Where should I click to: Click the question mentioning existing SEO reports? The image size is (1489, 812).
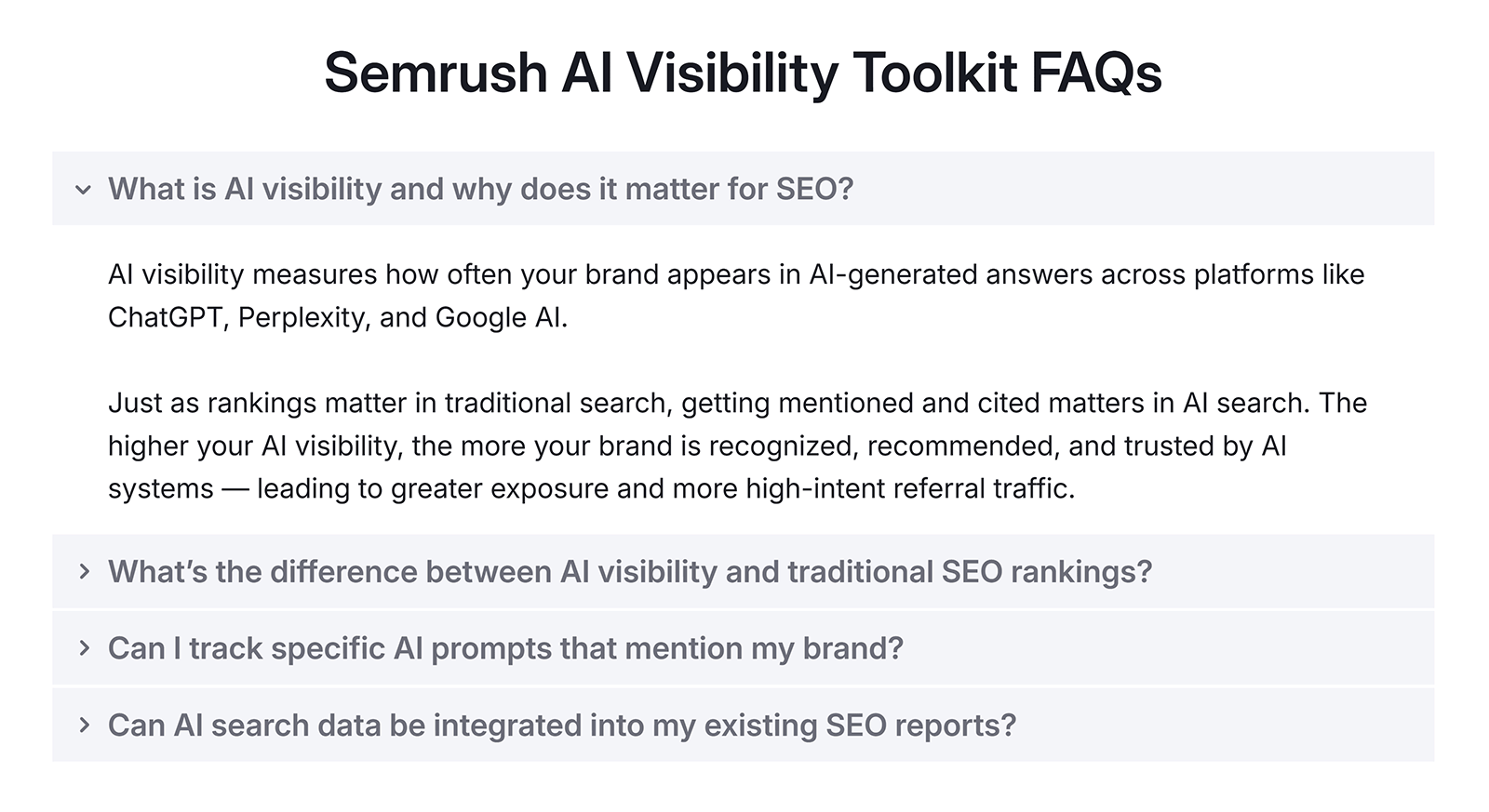coord(563,725)
